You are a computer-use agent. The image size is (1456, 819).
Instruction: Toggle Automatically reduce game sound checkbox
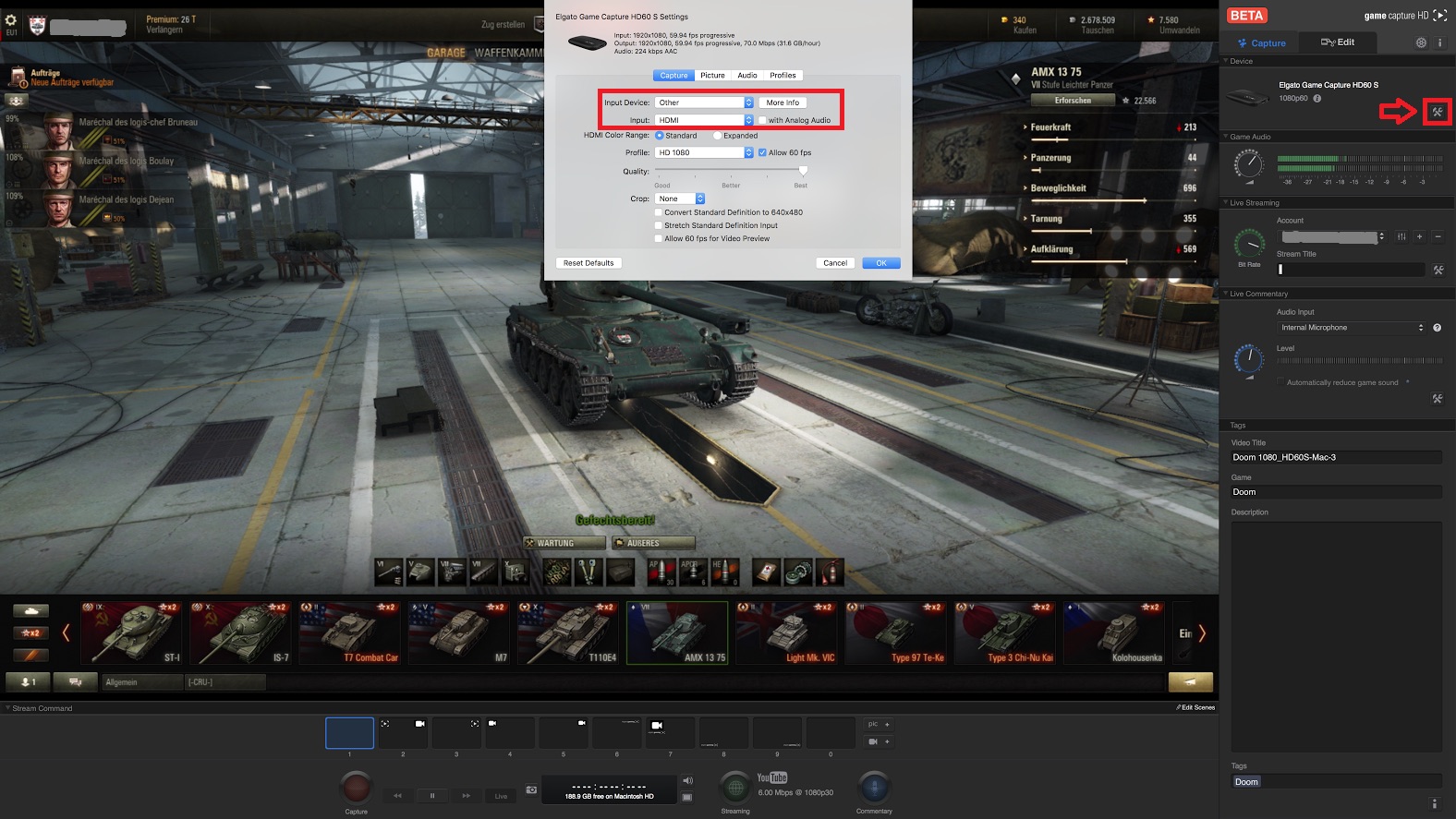(1280, 382)
